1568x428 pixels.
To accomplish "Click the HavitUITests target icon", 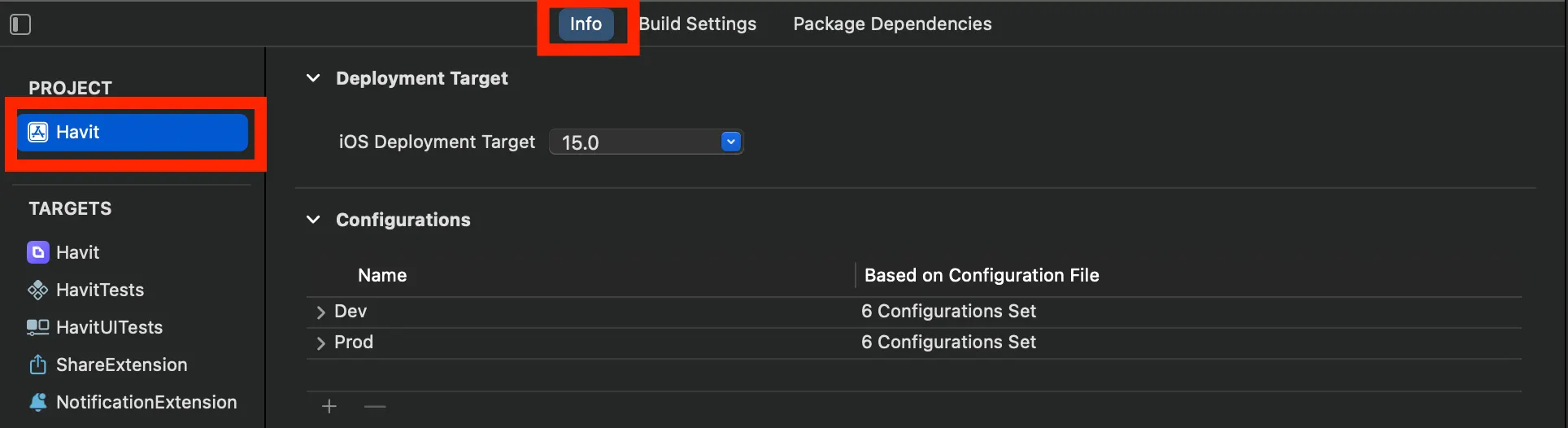I will click(38, 327).
